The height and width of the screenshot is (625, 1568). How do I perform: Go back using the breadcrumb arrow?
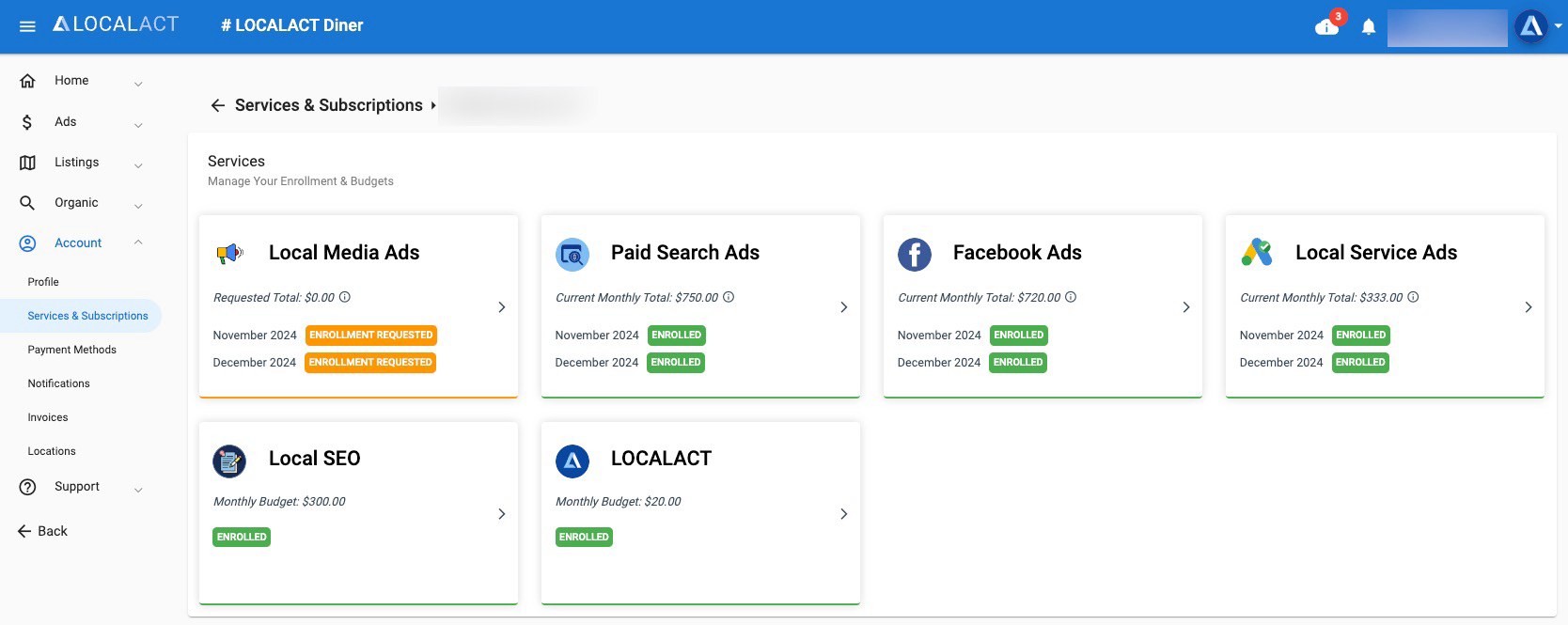click(x=218, y=105)
